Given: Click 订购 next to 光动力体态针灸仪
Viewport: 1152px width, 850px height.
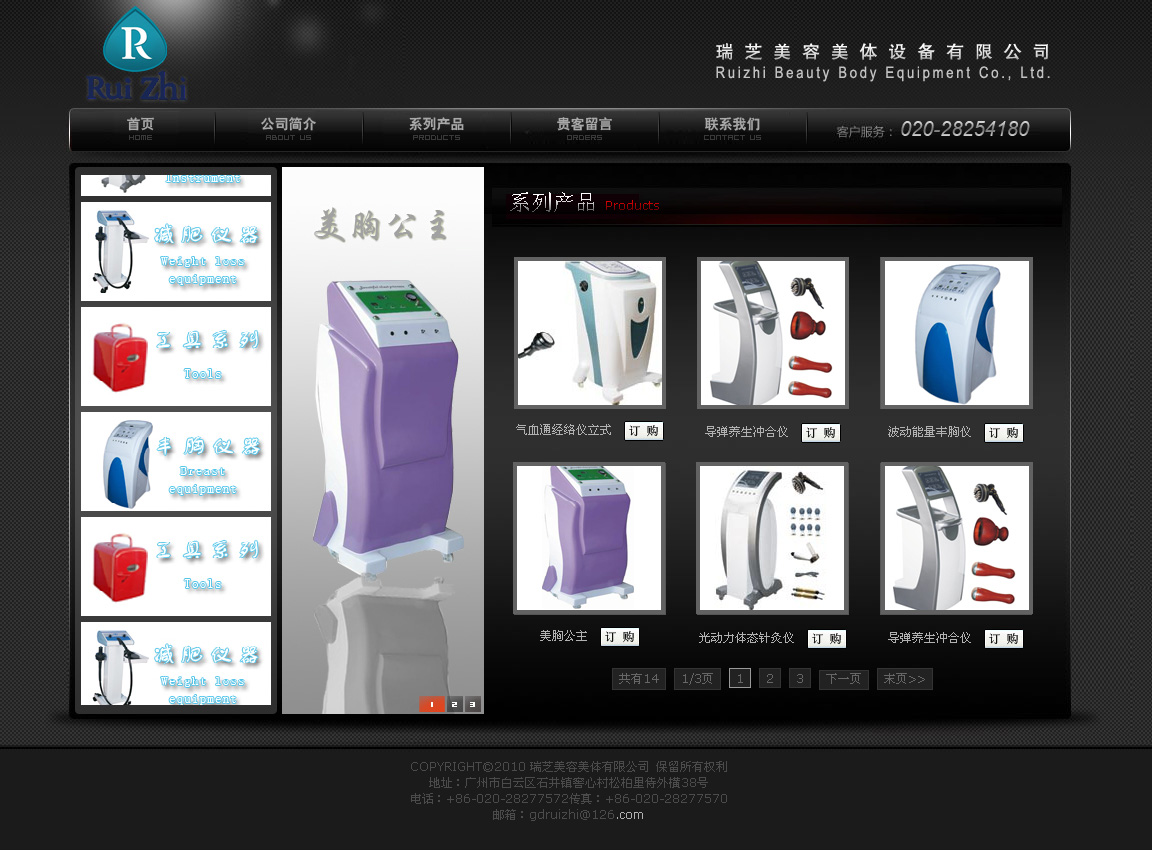Looking at the screenshot, I should (827, 639).
